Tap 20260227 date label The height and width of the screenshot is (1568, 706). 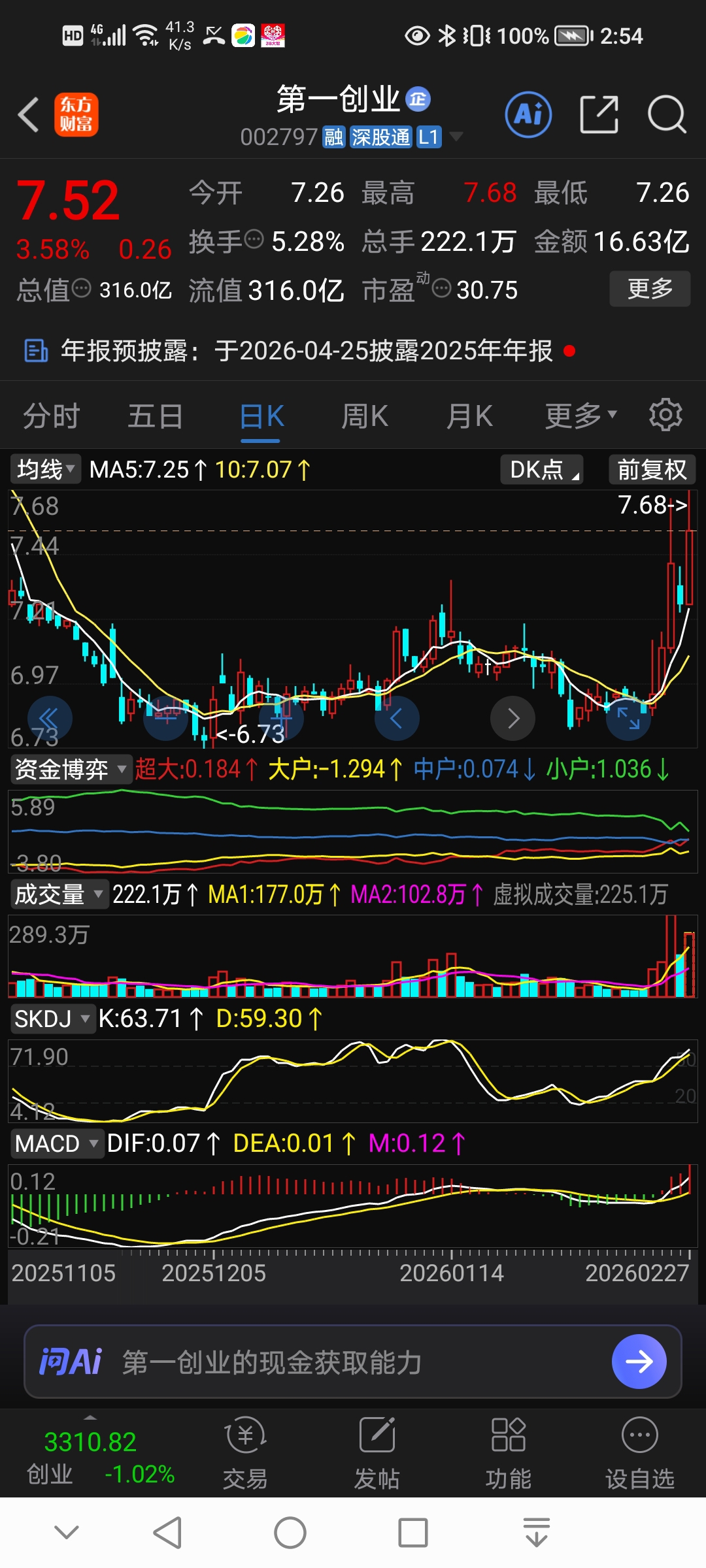tap(637, 1273)
